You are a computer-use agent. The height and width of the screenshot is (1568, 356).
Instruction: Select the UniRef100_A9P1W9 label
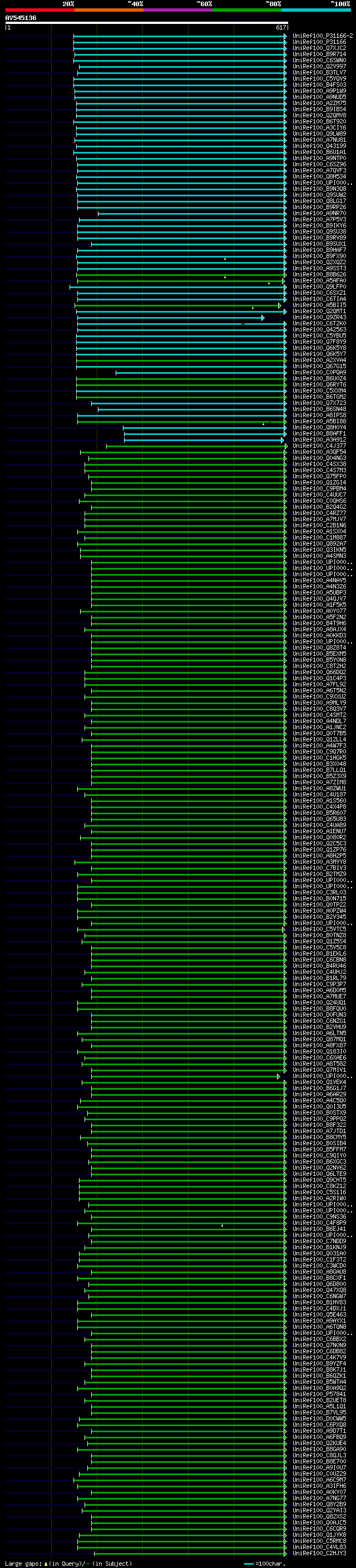319,91
